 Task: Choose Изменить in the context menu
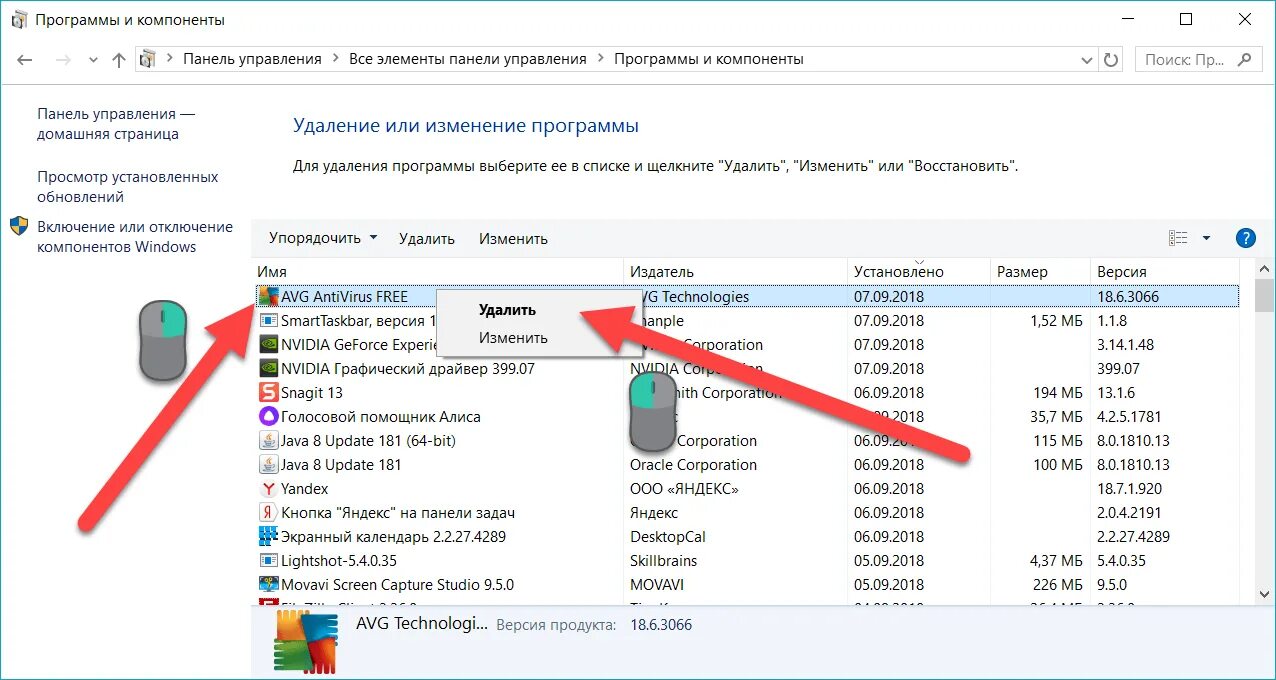point(513,338)
